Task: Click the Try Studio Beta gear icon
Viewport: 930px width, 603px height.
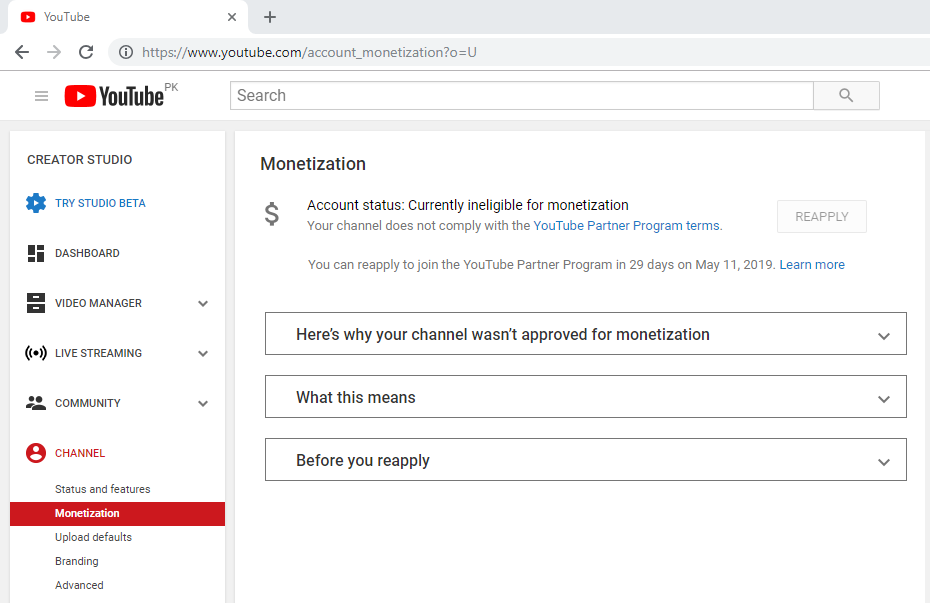Action: (x=36, y=203)
